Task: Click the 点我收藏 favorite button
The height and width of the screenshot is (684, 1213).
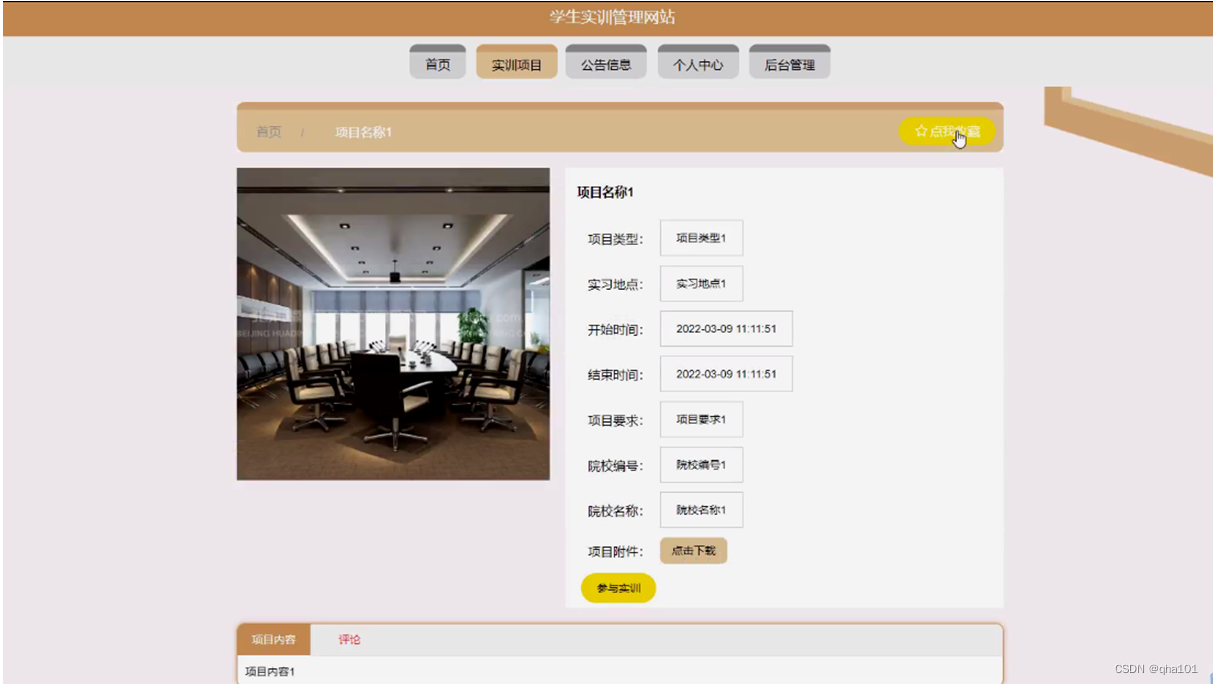Action: pos(948,130)
